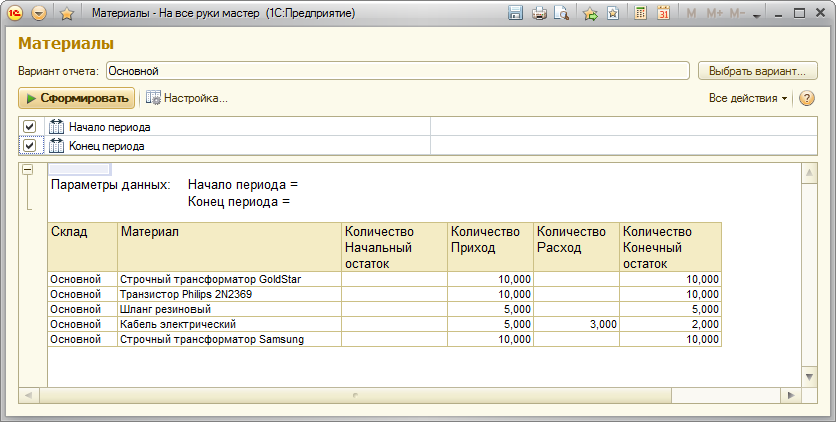Select the Кабель электрический cell
This screenshot has height=422, width=836.
pyautogui.click(x=229, y=324)
